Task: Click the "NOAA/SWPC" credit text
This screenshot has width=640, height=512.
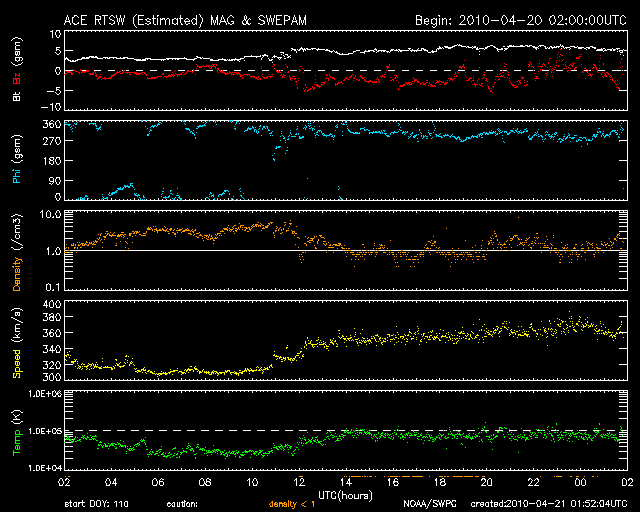Action: [x=430, y=504]
